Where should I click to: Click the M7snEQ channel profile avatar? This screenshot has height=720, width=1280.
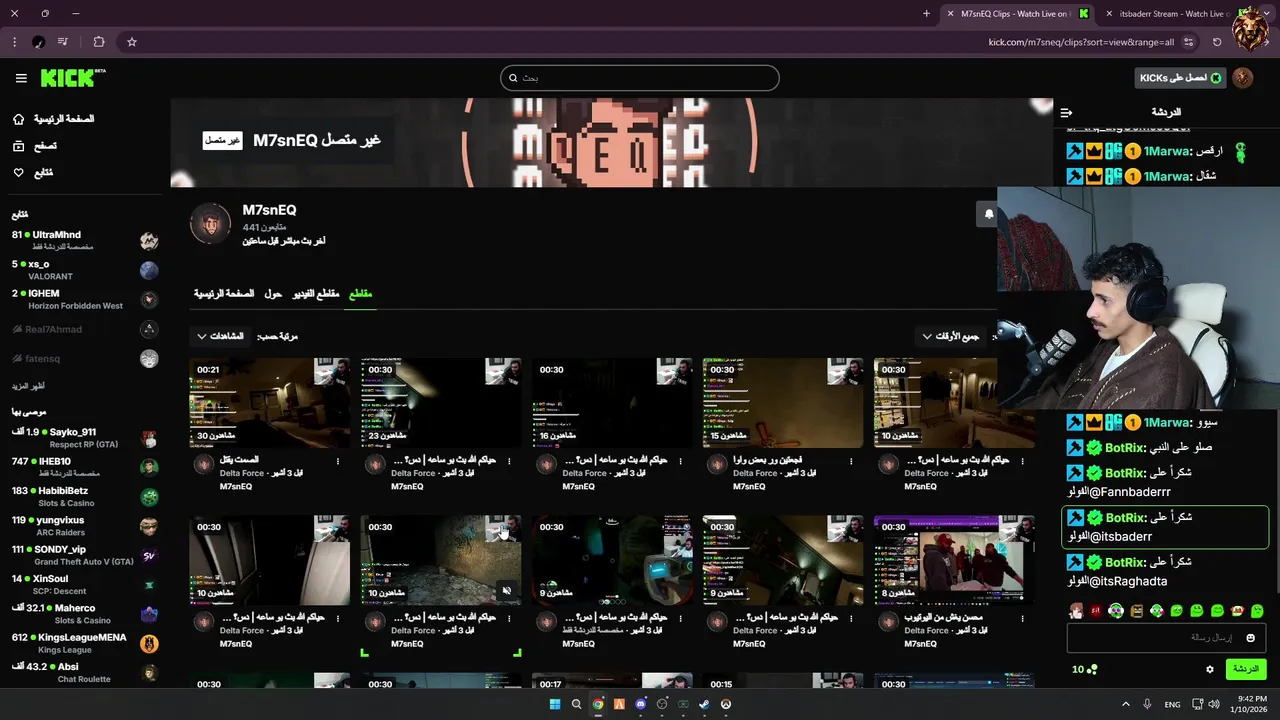[x=210, y=223]
